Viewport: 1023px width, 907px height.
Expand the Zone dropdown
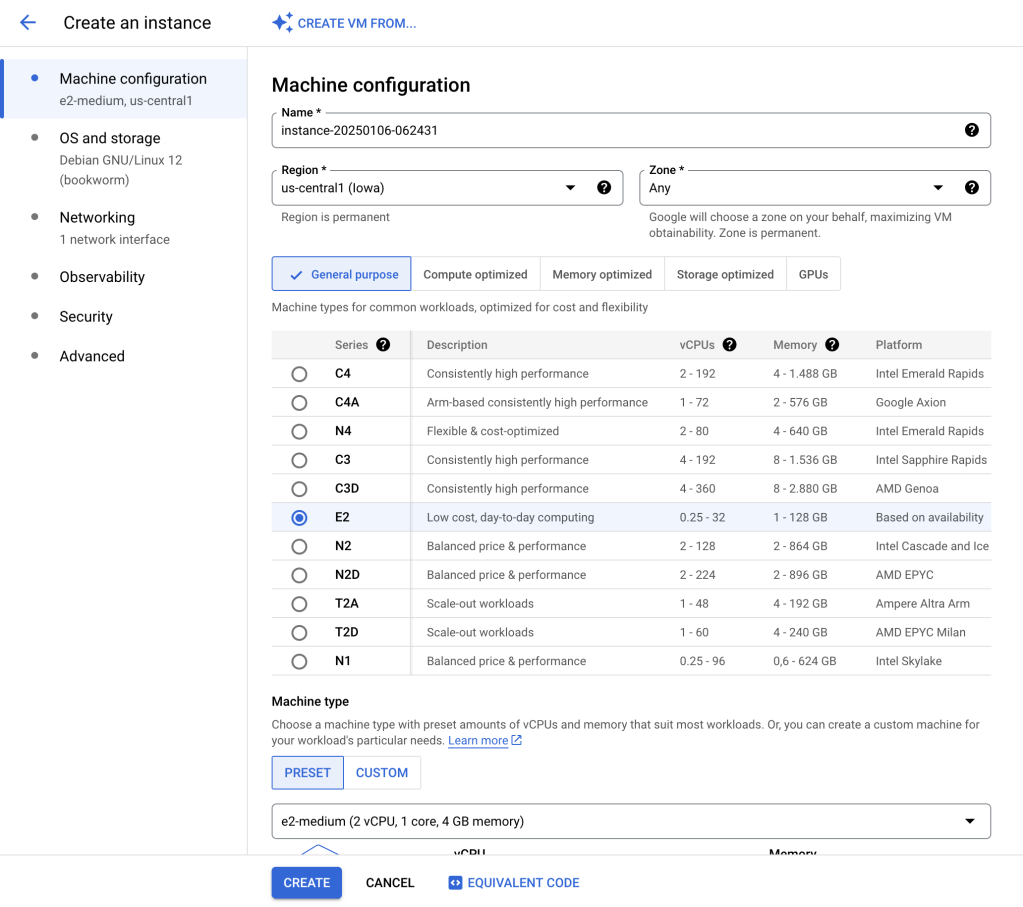938,187
